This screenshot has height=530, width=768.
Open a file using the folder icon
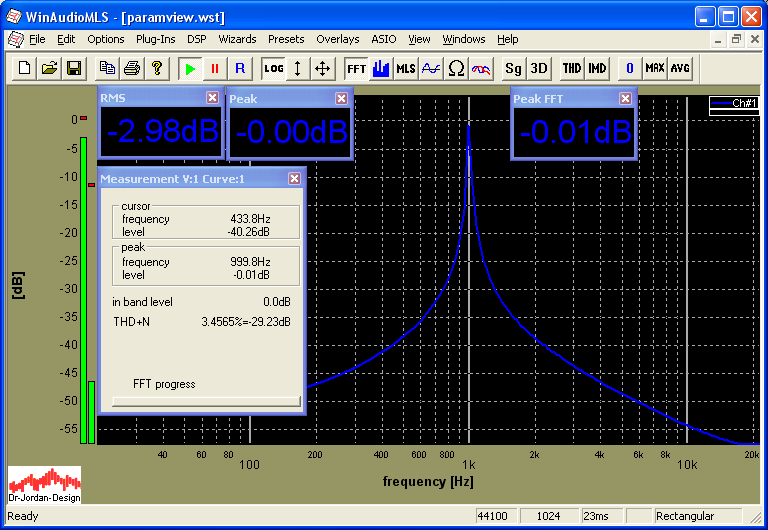click(49, 68)
